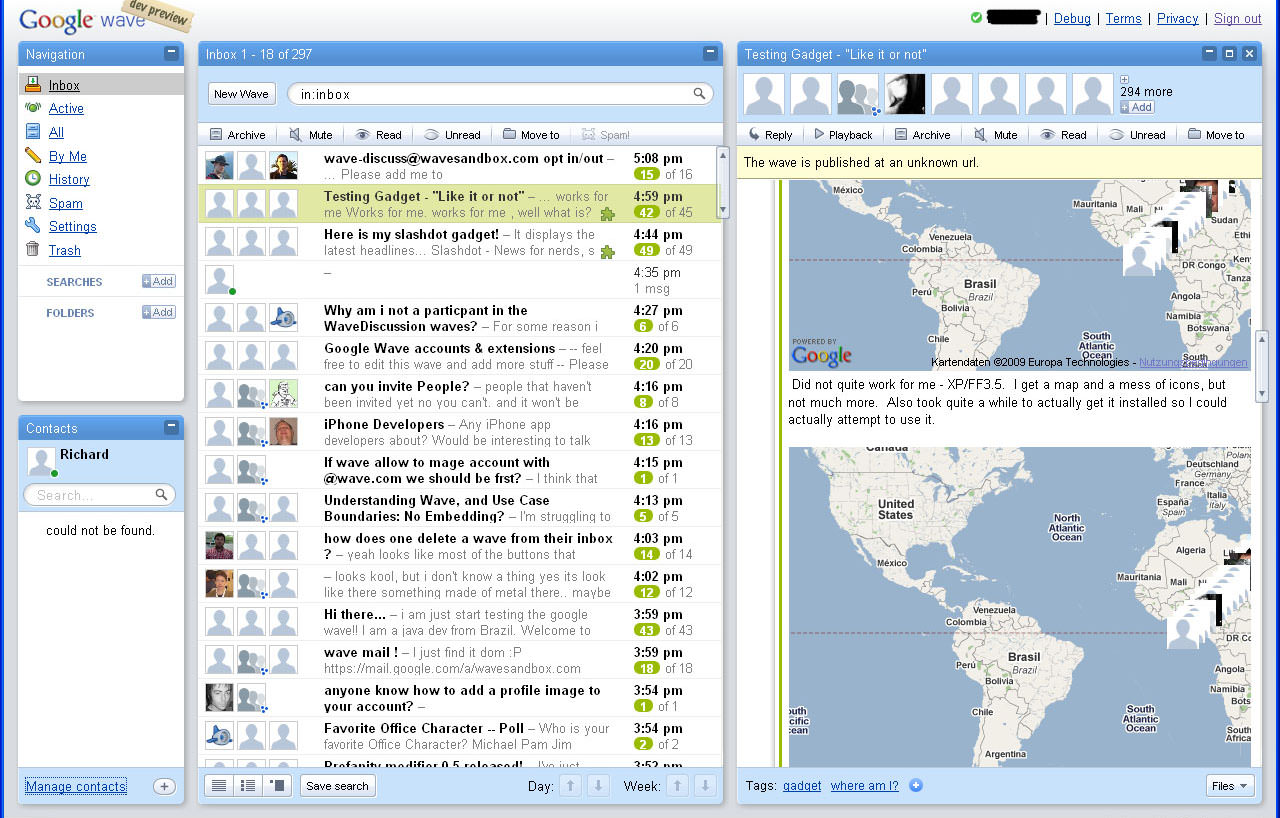The height and width of the screenshot is (818, 1280).
Task: Open 'Hi there...' wave
Action: 460,622
